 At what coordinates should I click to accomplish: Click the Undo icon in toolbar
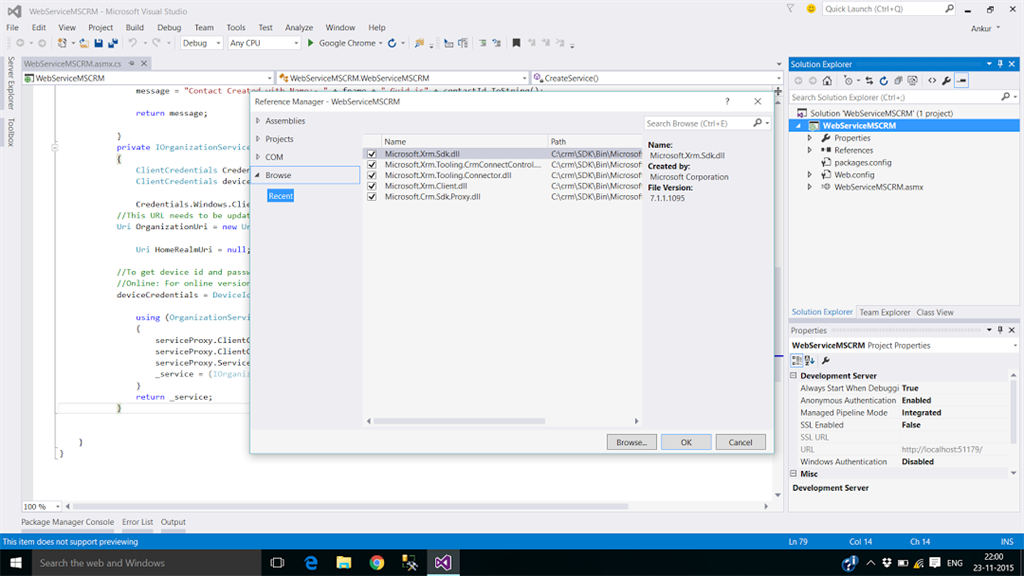pos(133,43)
